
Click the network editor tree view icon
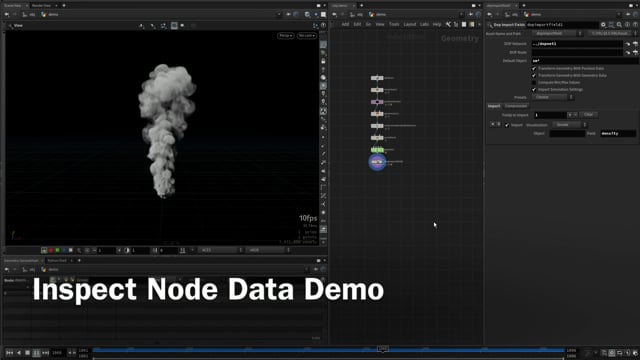pos(456,24)
